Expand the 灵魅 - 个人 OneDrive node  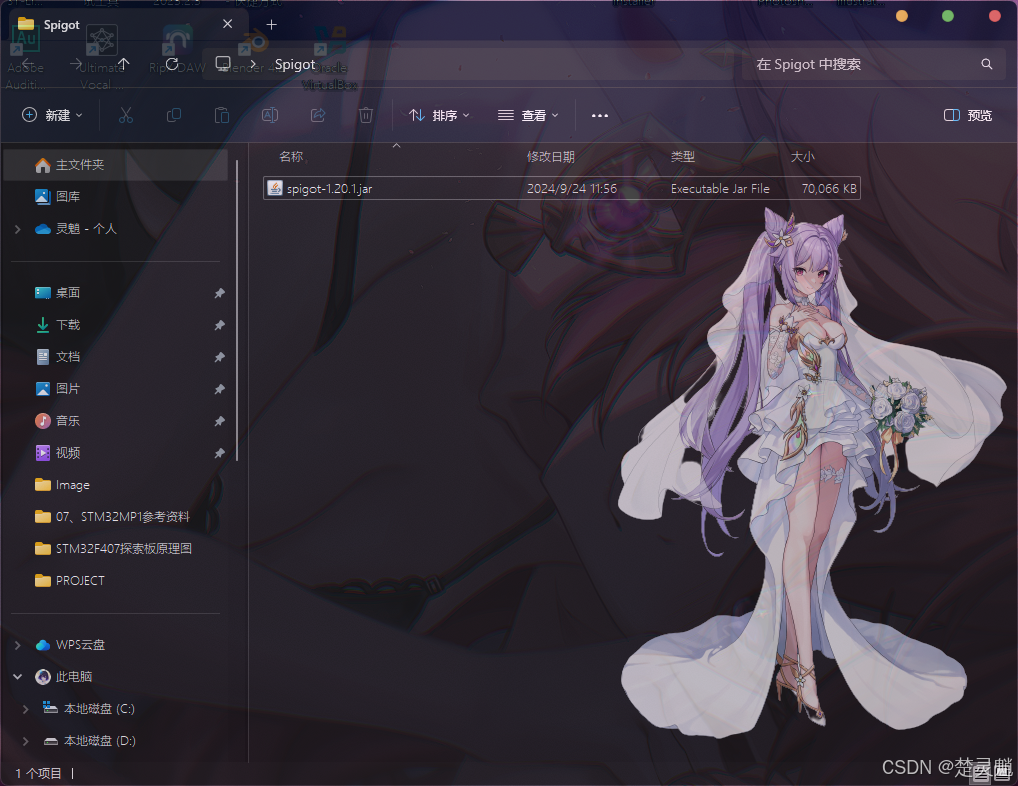[18, 229]
